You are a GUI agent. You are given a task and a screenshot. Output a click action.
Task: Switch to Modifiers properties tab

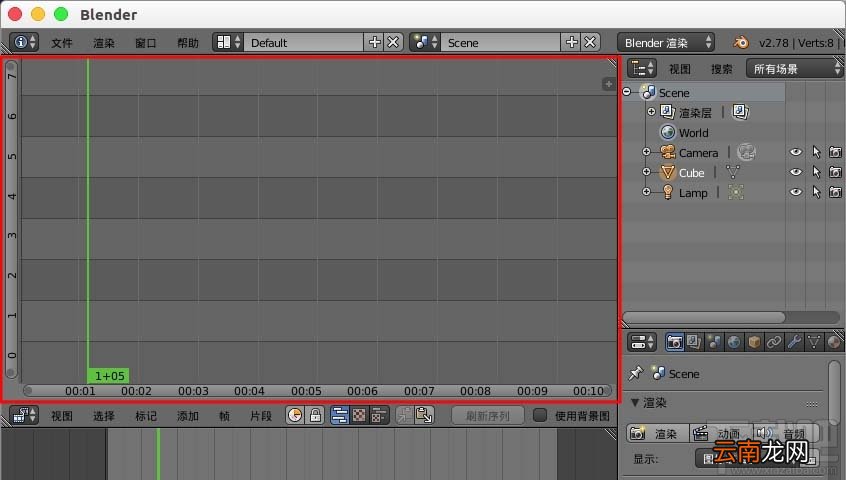pyautogui.click(x=794, y=342)
